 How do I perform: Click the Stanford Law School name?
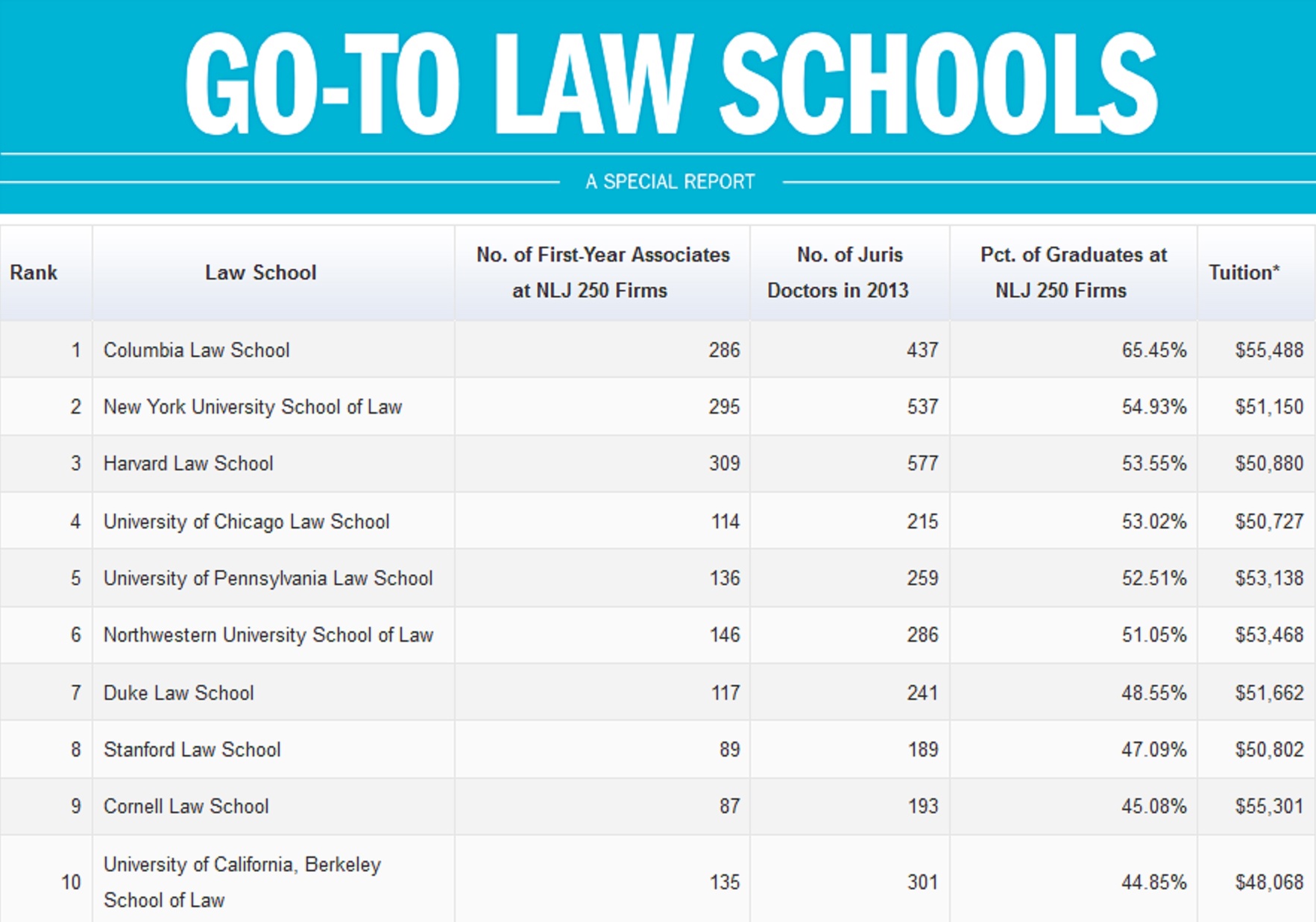click(192, 750)
